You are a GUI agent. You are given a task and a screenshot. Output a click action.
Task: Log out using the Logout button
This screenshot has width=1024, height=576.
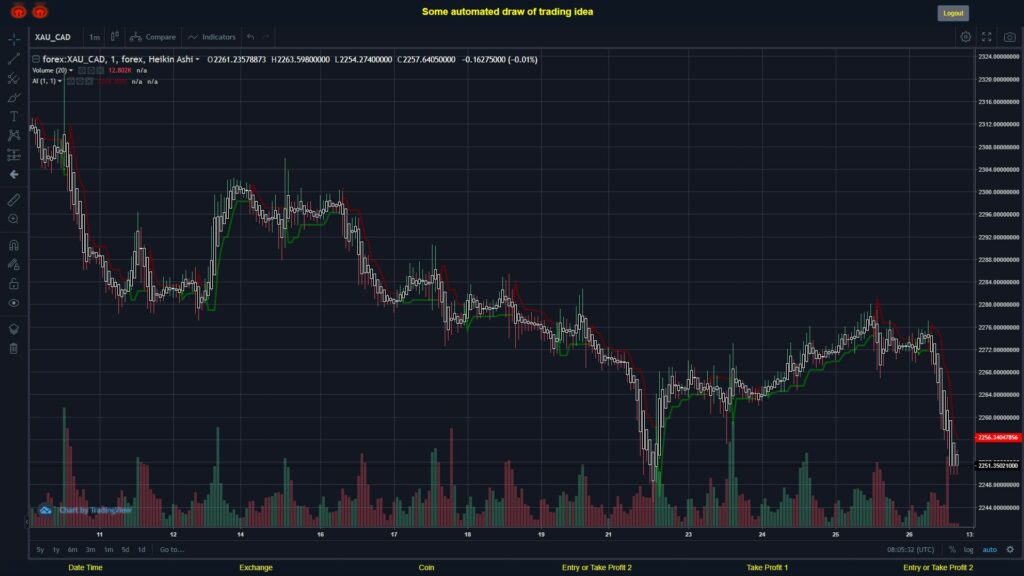click(x=953, y=13)
